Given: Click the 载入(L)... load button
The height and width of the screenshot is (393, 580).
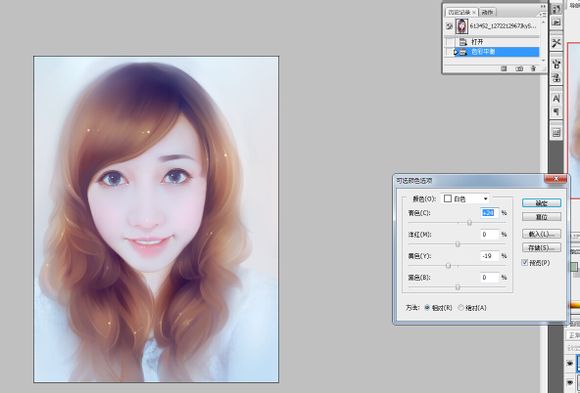Looking at the screenshot, I should click(x=542, y=234).
